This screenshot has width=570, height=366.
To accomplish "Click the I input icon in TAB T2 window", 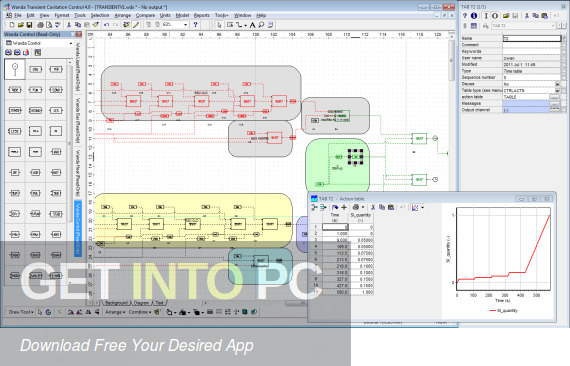I will 486,16.
